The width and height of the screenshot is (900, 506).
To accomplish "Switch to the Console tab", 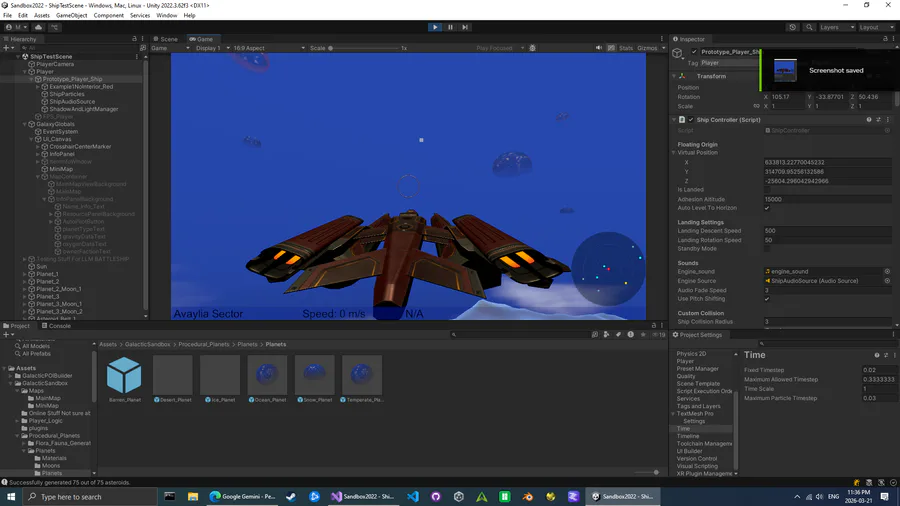I will pos(56,326).
